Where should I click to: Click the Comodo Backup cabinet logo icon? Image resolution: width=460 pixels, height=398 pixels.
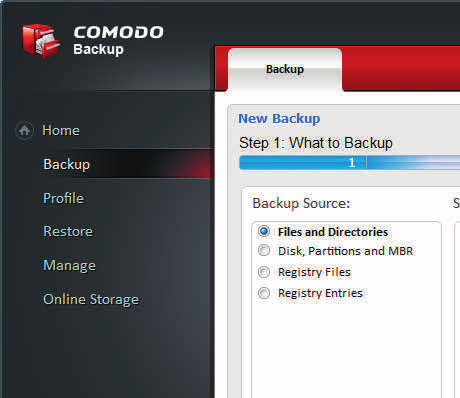(x=41, y=41)
